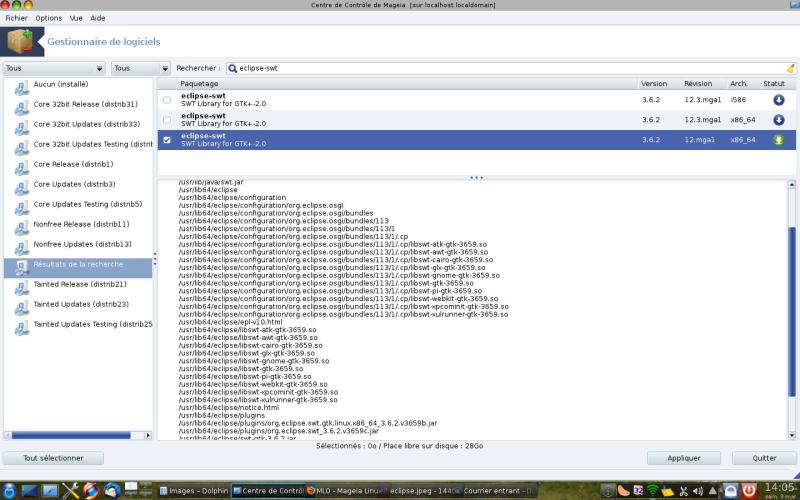The image size is (800, 500).
Task: Click the clock showing 14:05
Action: click(x=780, y=487)
